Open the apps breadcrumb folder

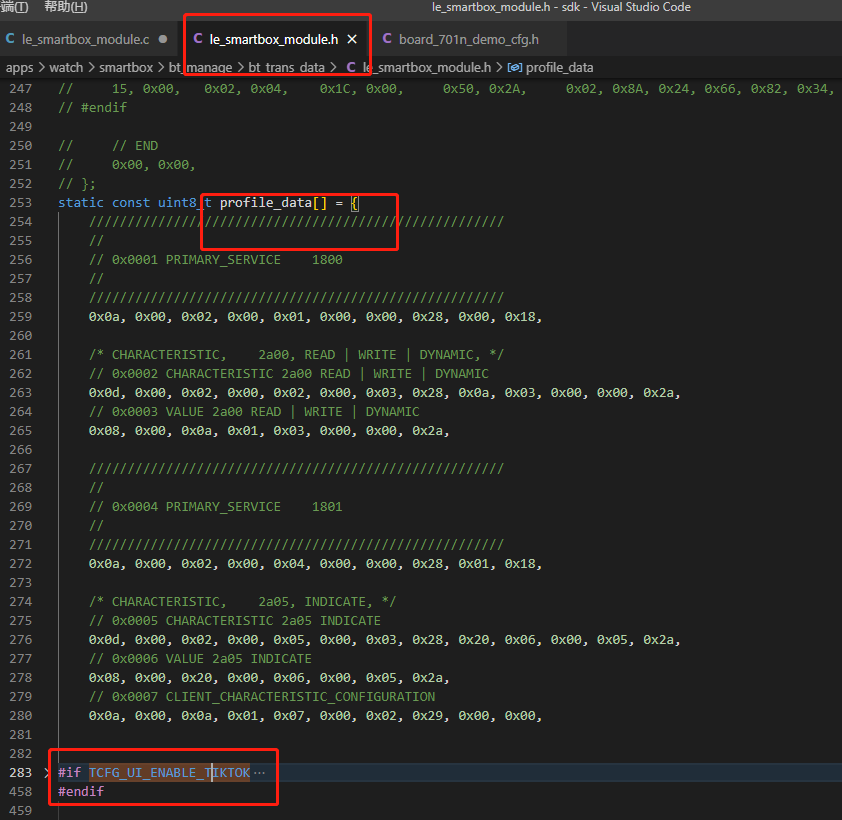(x=19, y=68)
